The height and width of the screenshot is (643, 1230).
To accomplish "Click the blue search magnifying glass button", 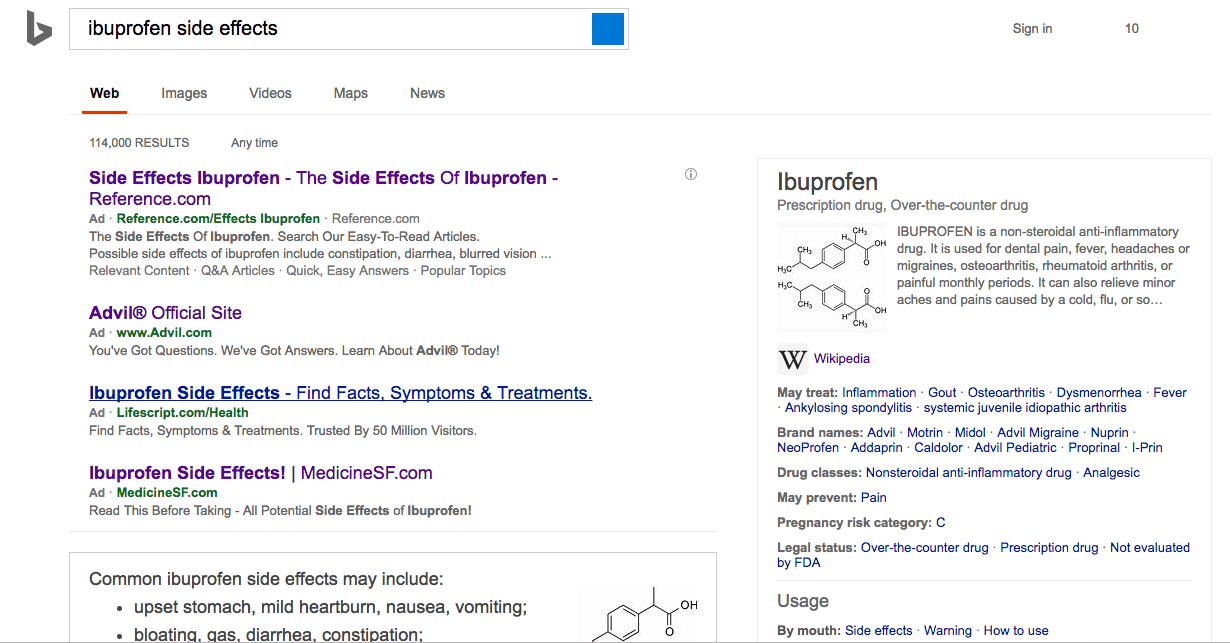I will 607,29.
